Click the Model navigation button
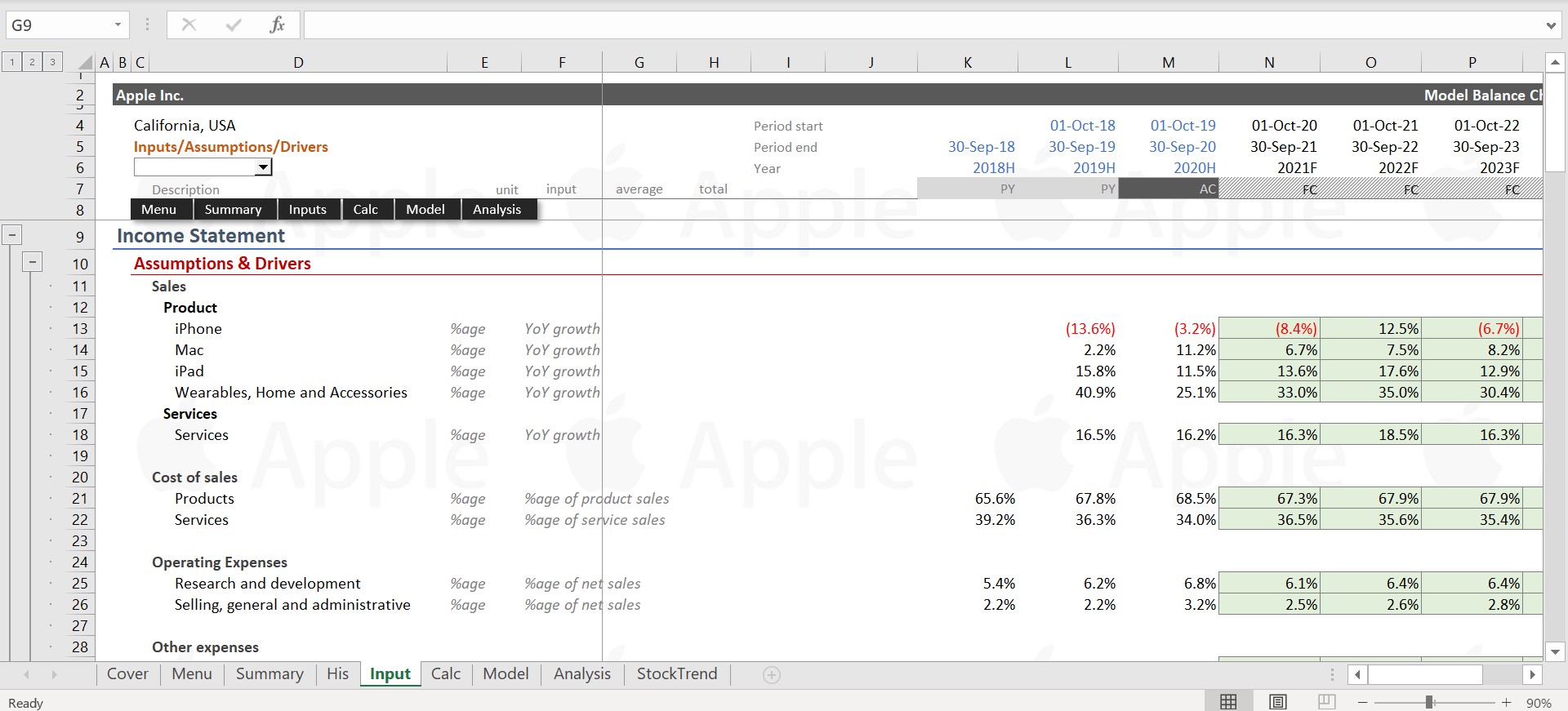The width and height of the screenshot is (1568, 711). coord(427,210)
